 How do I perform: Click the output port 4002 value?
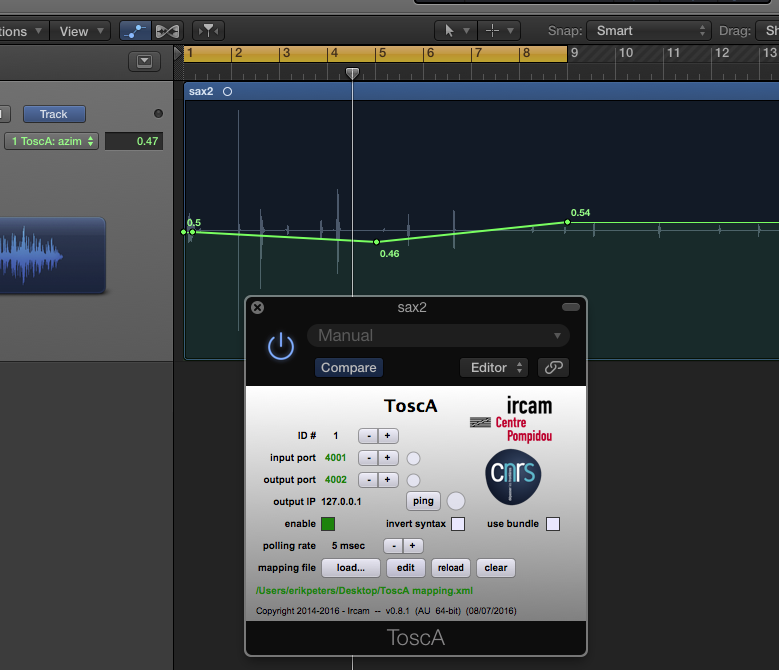coord(336,480)
